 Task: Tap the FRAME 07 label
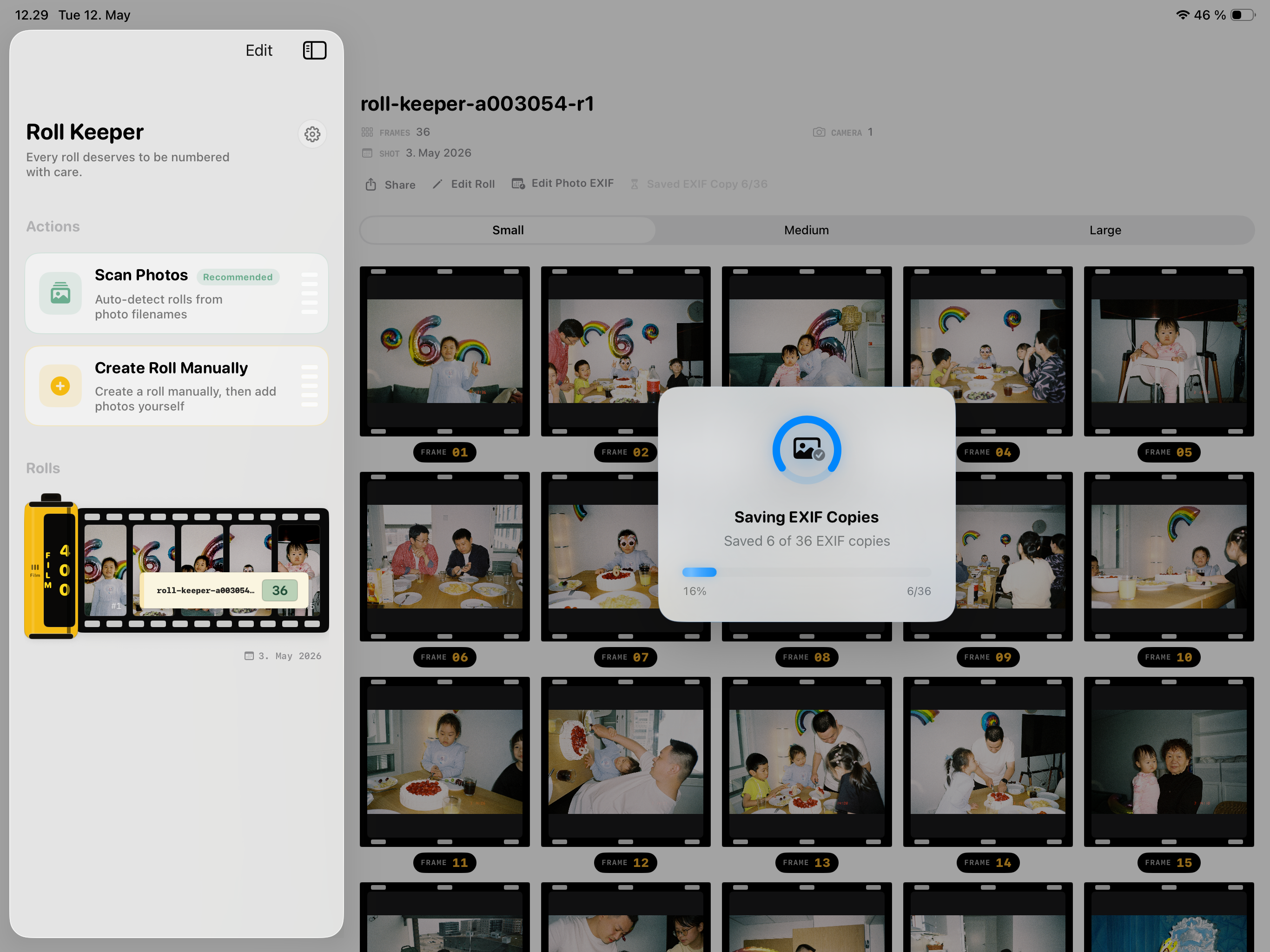[626, 657]
